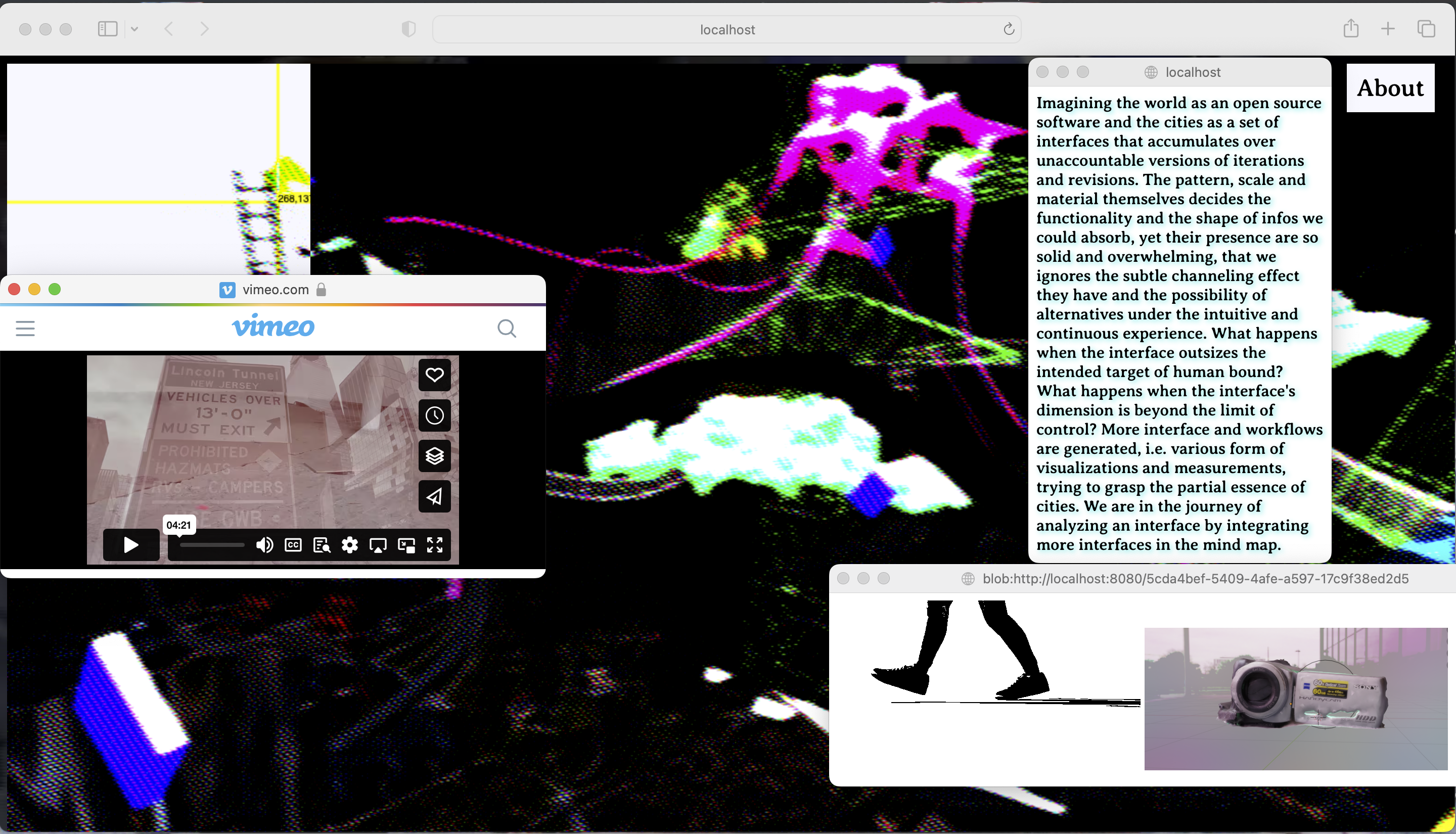Open the About page

(1390, 87)
